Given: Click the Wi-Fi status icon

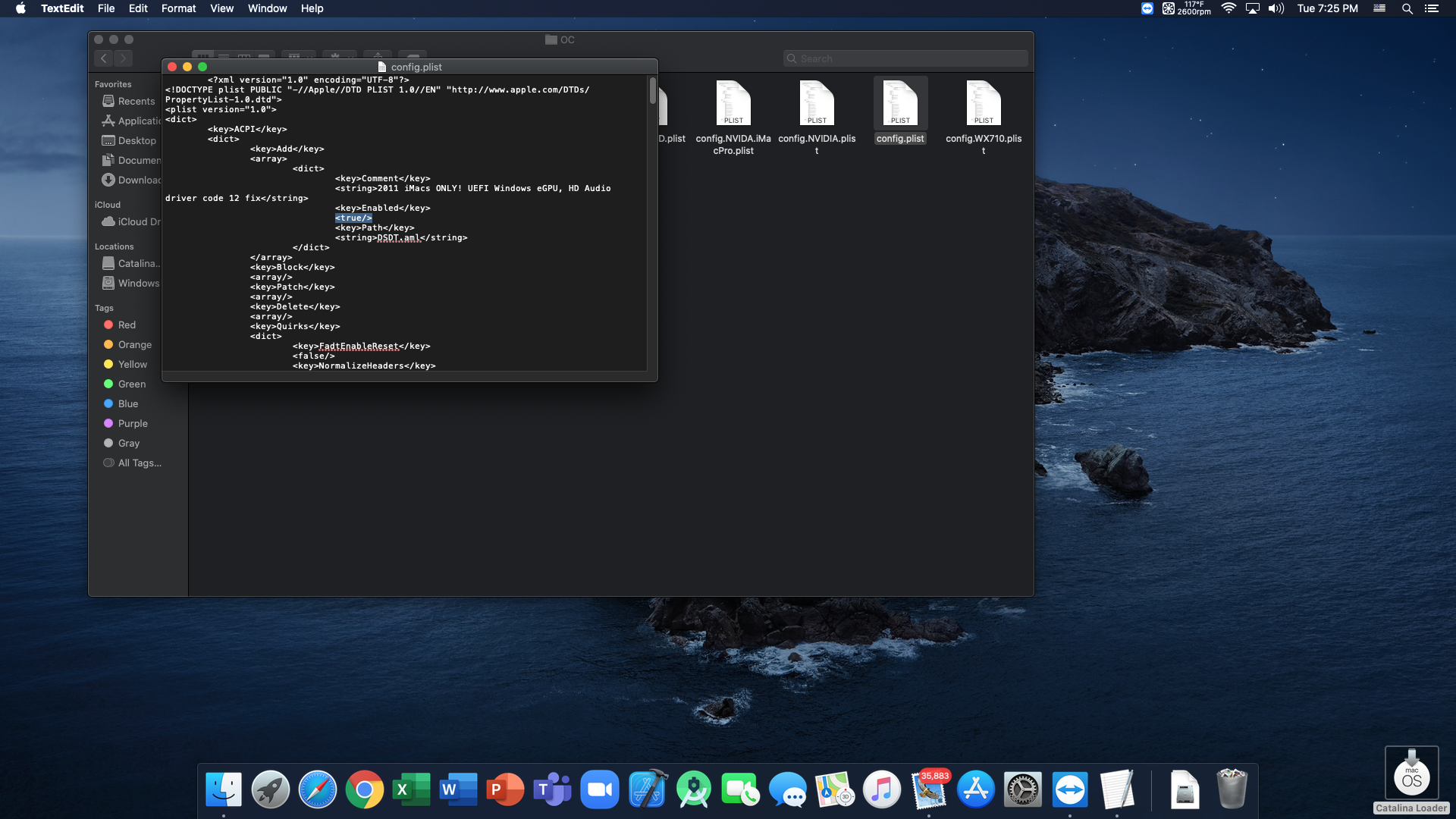Looking at the screenshot, I should tap(1228, 8).
